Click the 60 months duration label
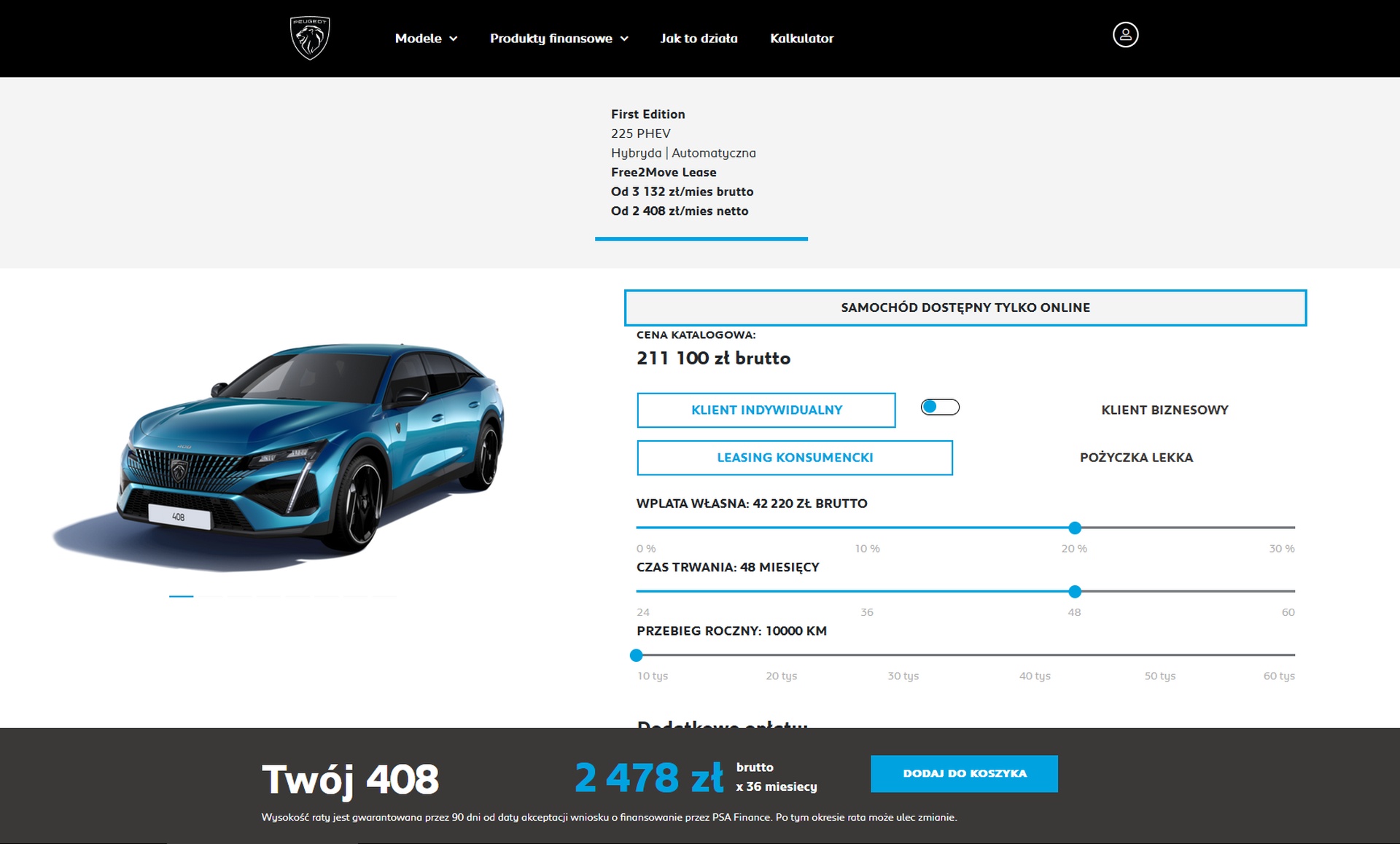The height and width of the screenshot is (844, 1400). coord(1288,612)
